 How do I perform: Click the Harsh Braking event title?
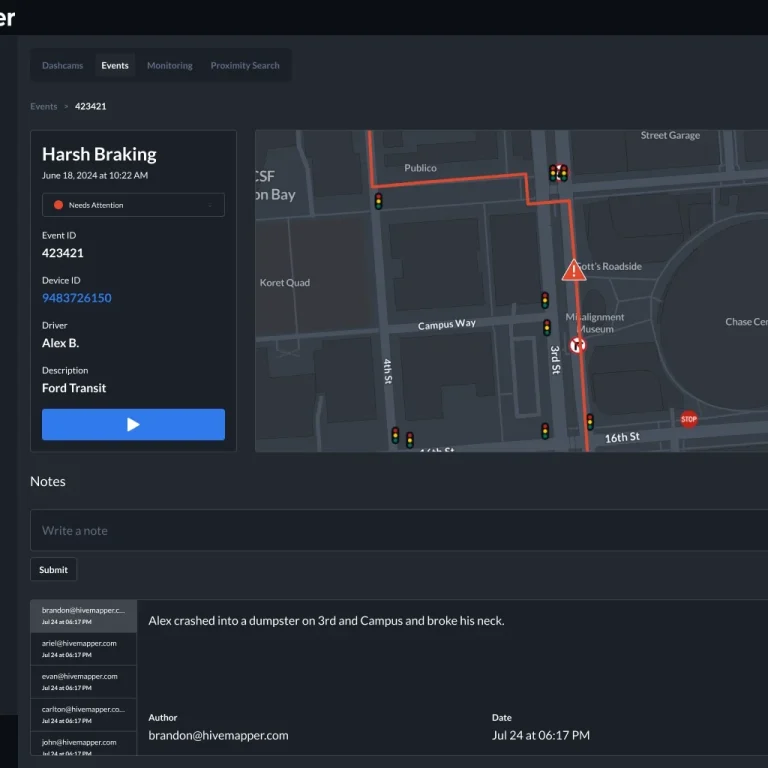click(99, 154)
